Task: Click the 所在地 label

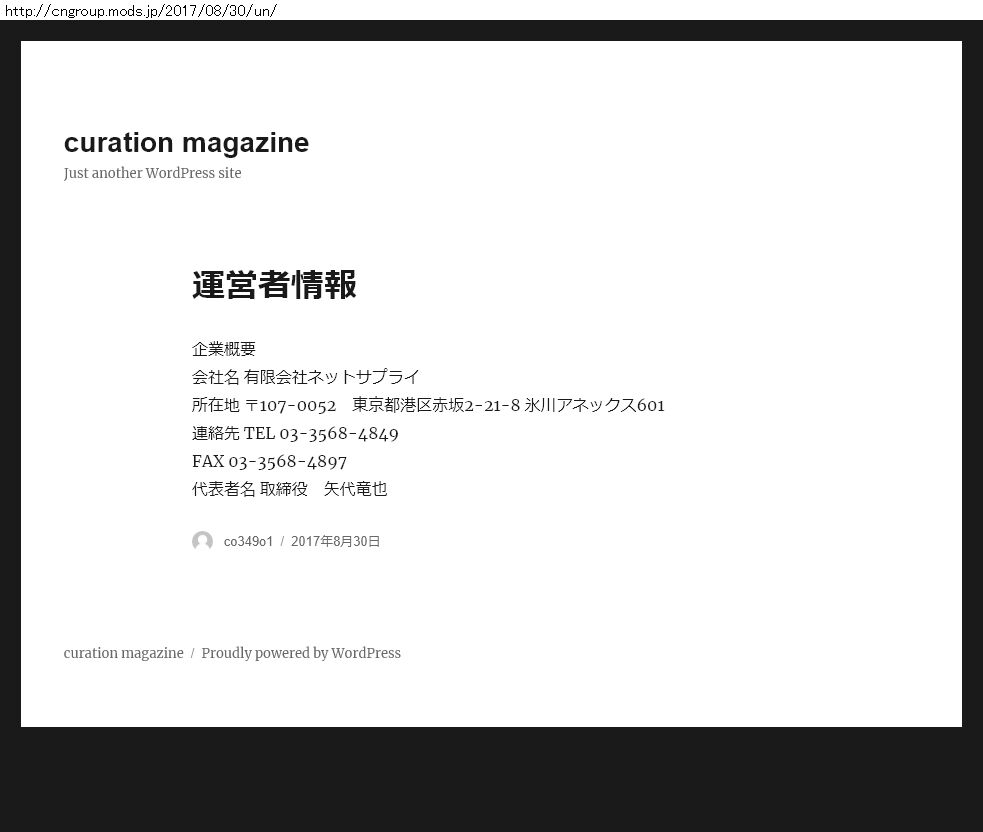Action: tap(216, 405)
